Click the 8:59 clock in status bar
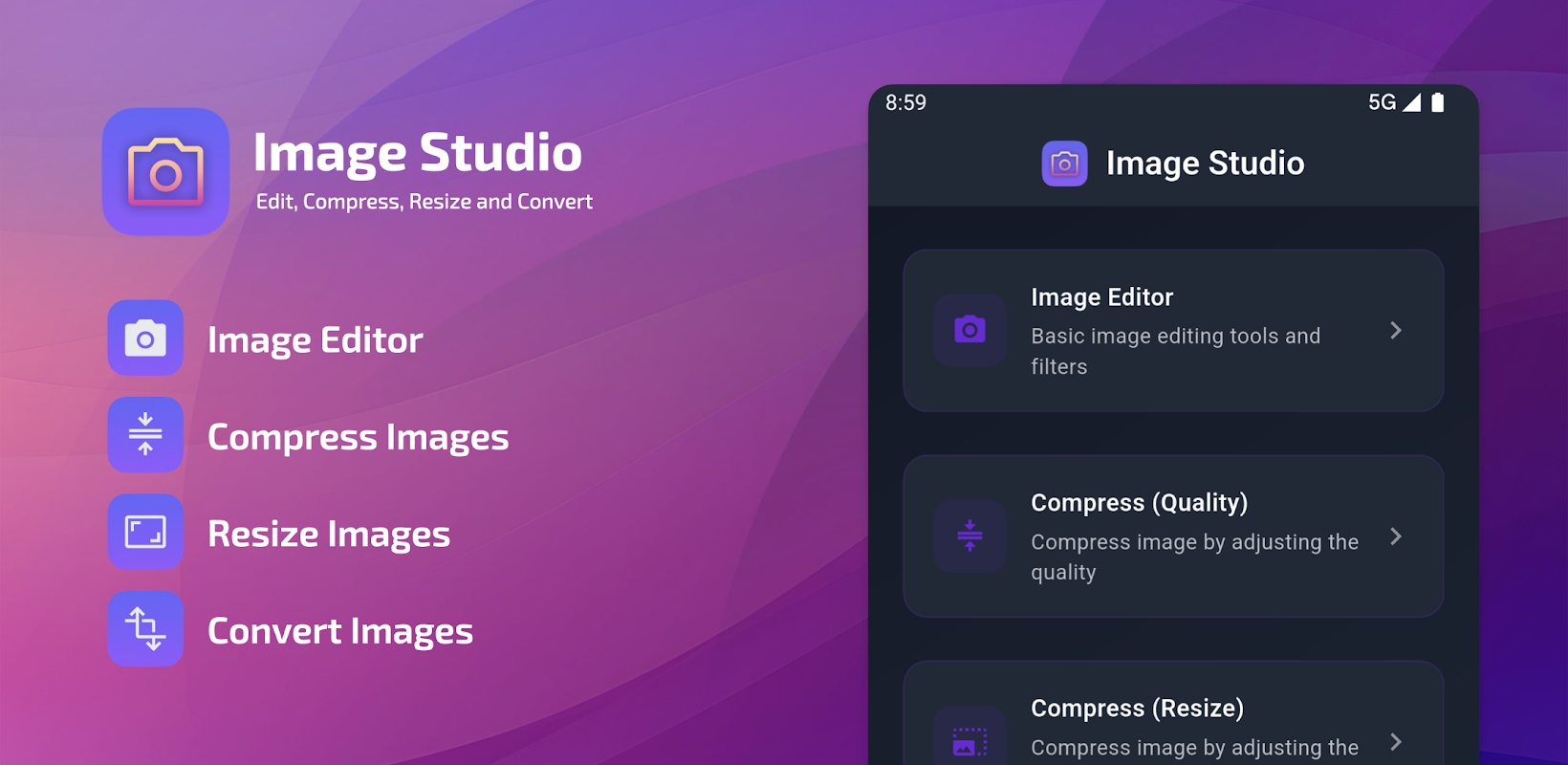 [905, 102]
